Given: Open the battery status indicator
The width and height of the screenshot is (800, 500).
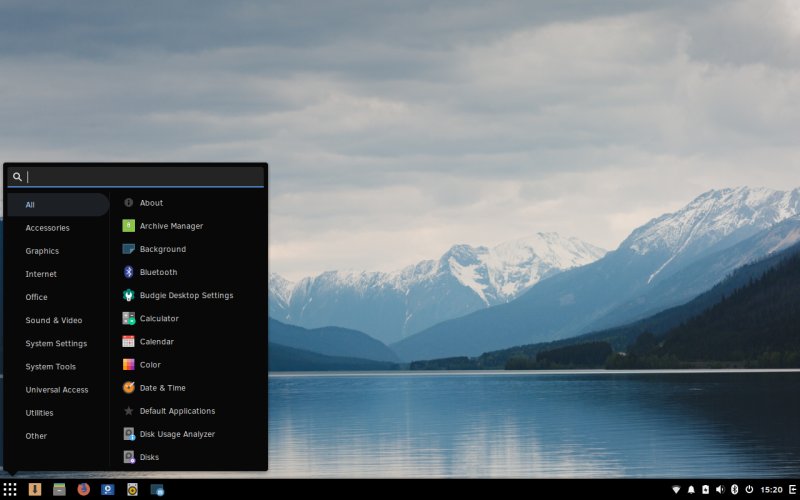Looking at the screenshot, I should tap(704, 489).
